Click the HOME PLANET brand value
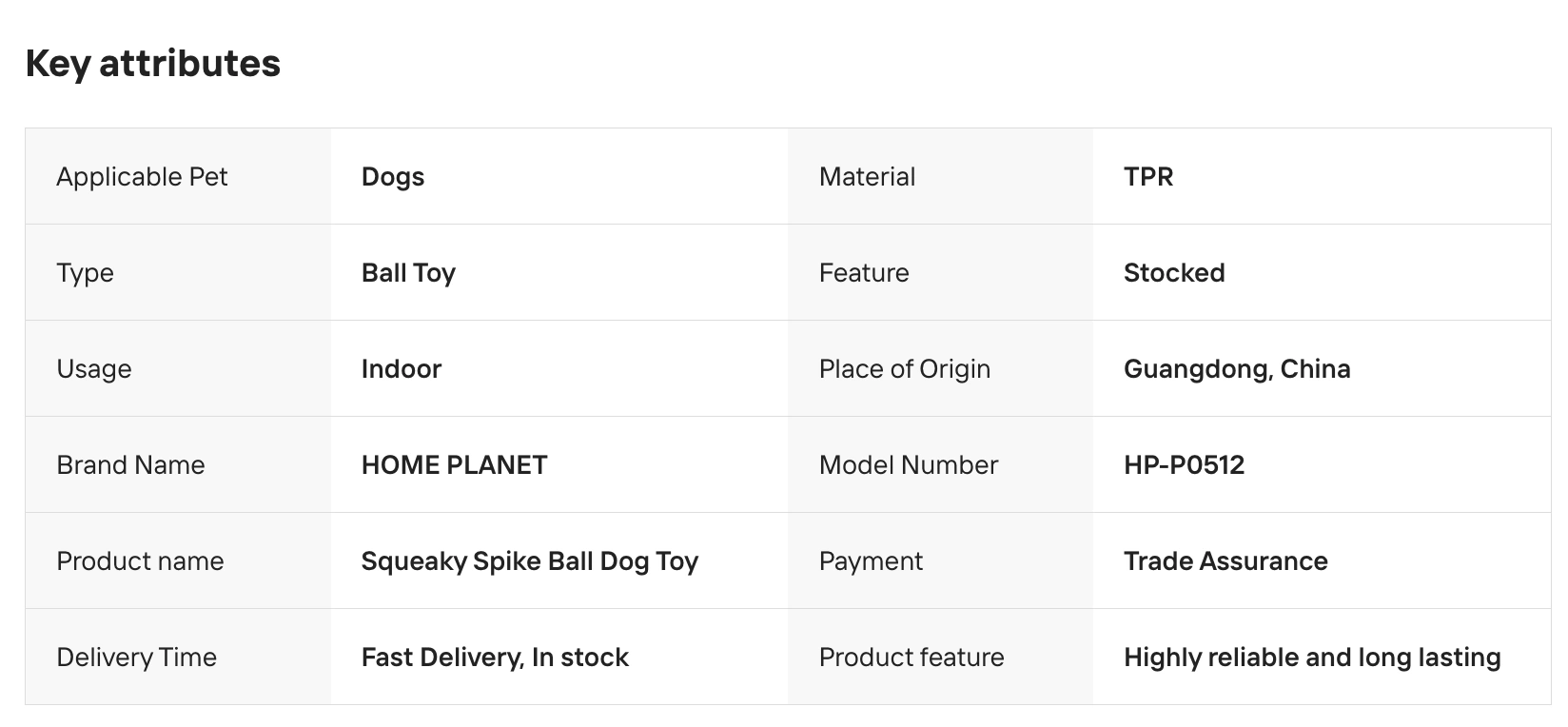The image size is (1568, 727). 454,465
